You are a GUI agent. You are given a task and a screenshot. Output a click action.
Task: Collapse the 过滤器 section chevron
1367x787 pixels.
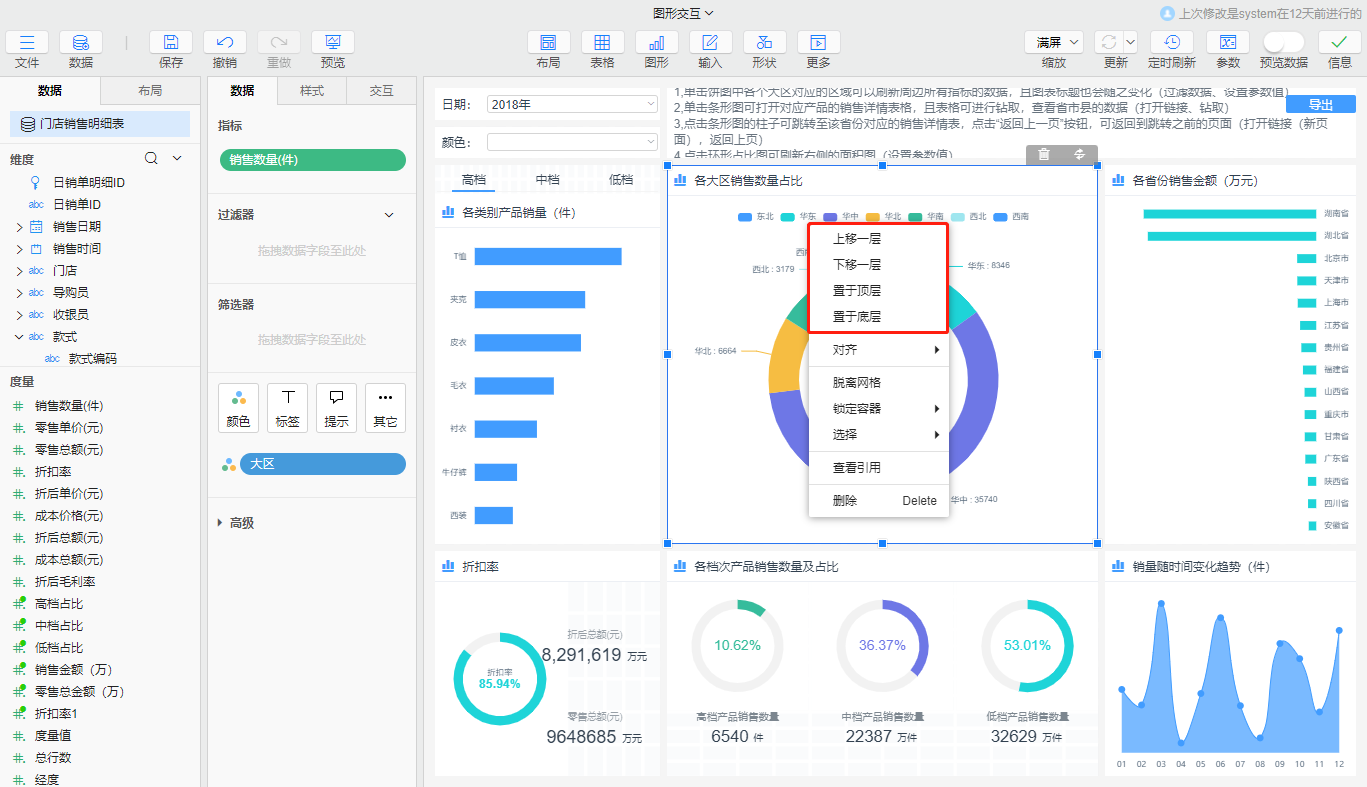390,215
